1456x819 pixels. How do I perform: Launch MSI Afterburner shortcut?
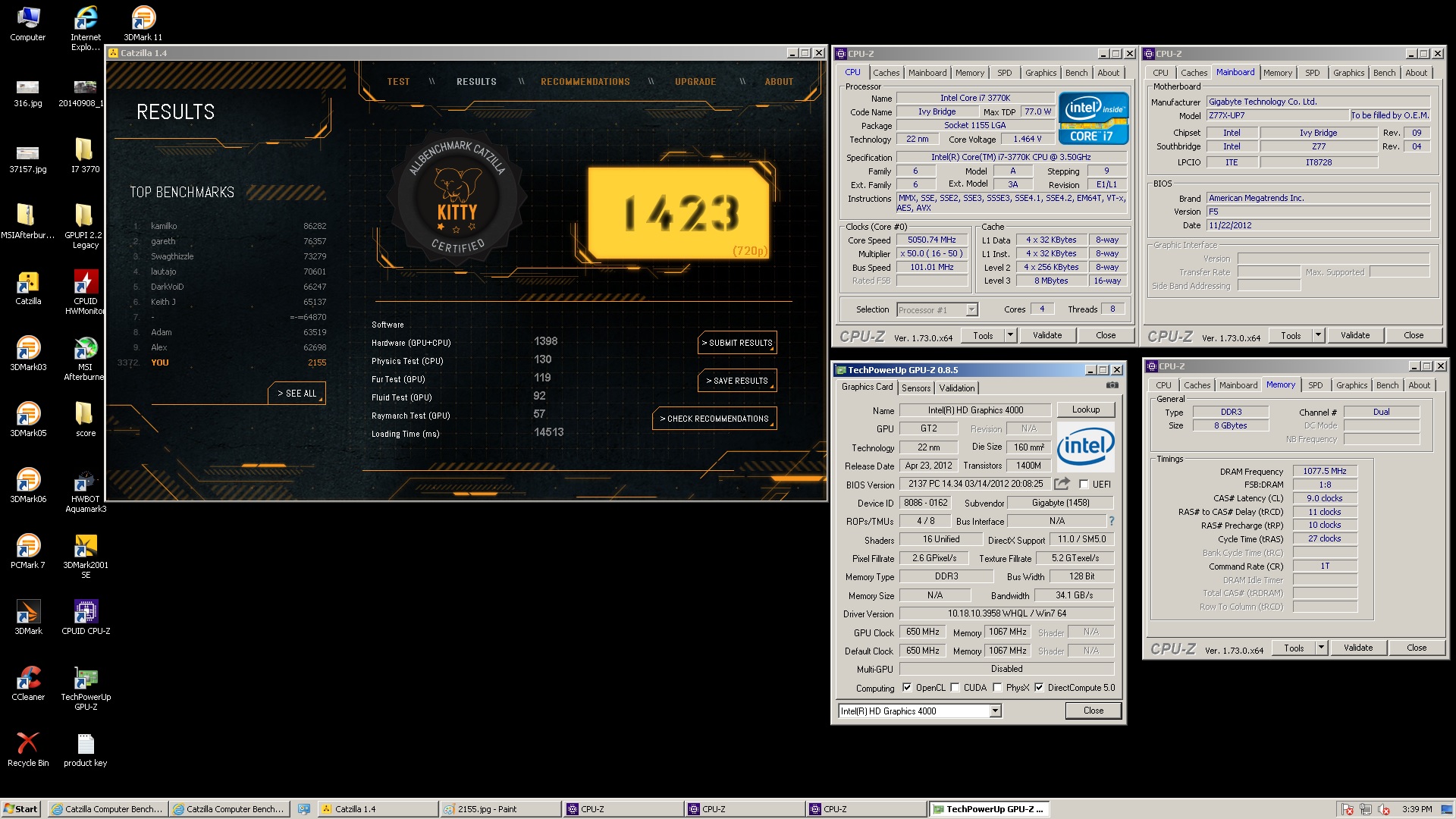(85, 358)
